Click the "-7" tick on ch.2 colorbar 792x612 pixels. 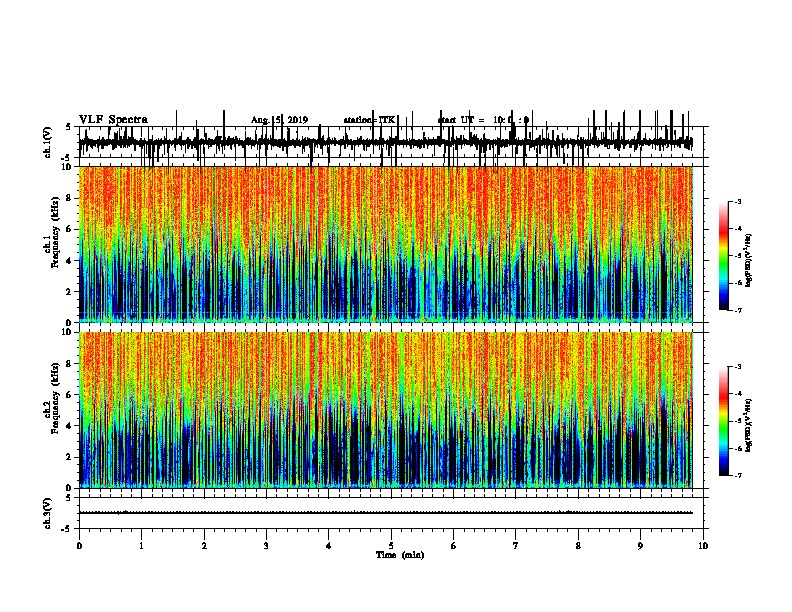(x=737, y=475)
